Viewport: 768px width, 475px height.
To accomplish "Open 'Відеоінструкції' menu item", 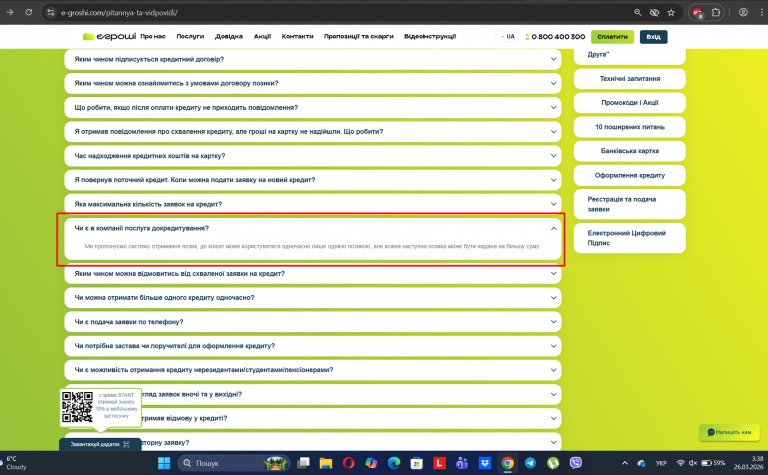I will click(430, 37).
